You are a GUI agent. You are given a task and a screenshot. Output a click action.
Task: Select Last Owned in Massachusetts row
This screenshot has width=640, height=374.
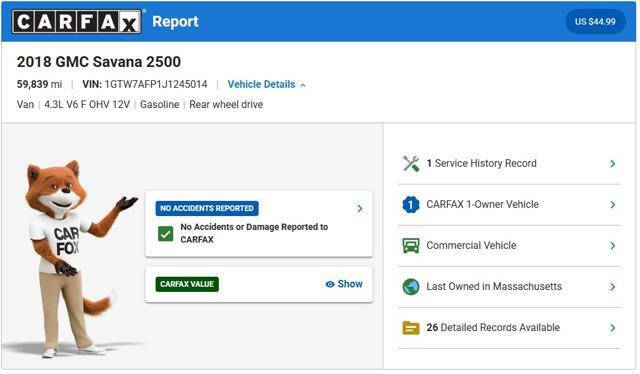point(509,287)
